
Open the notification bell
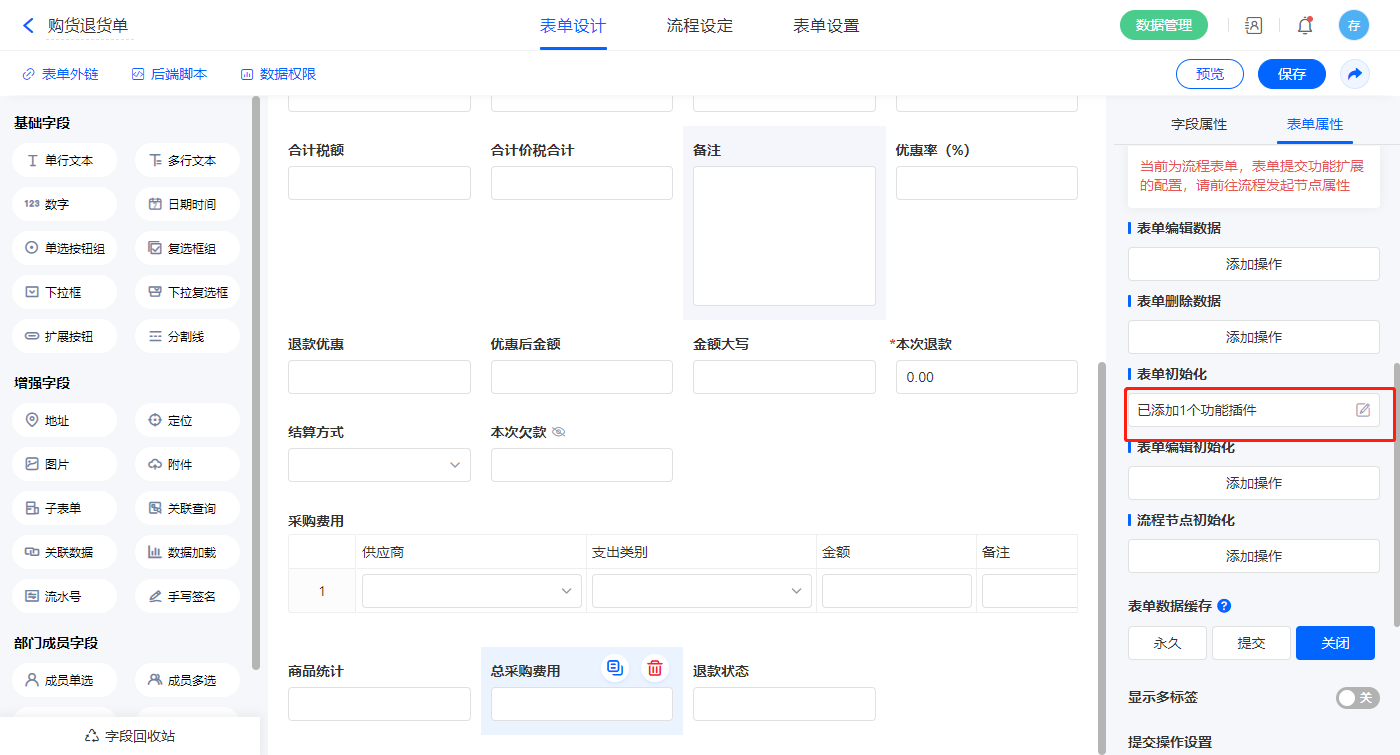1304,26
